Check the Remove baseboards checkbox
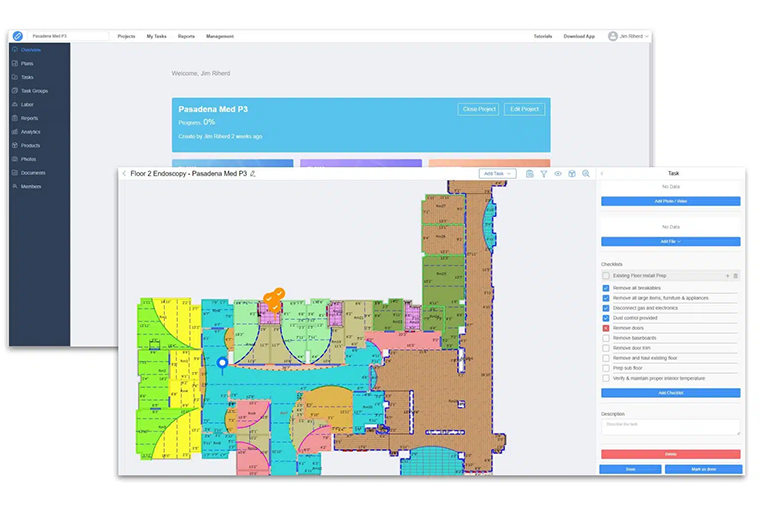The image size is (760, 505). coord(606,338)
